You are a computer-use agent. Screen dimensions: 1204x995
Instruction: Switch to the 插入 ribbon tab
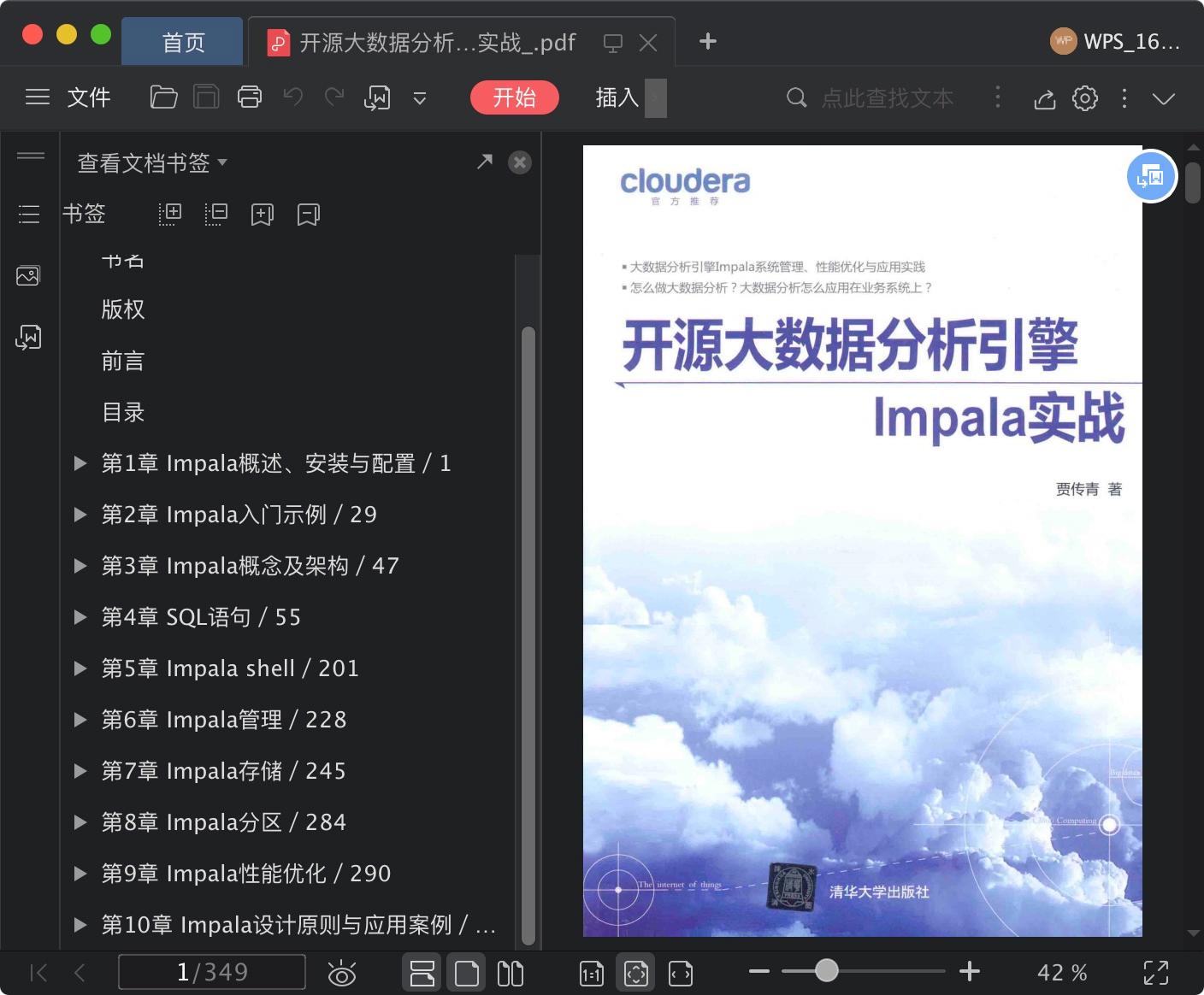click(x=617, y=97)
